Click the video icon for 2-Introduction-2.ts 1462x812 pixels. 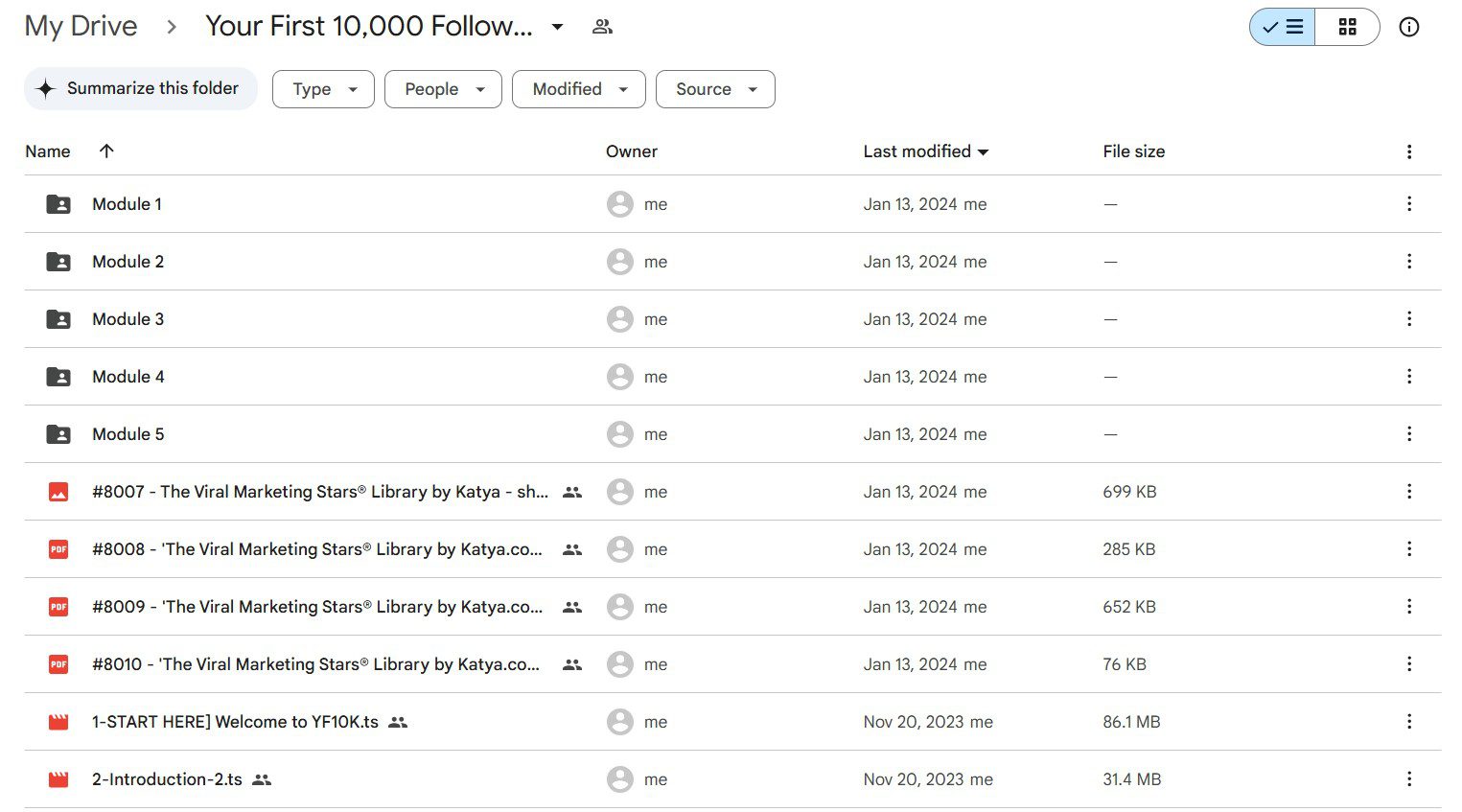point(58,779)
